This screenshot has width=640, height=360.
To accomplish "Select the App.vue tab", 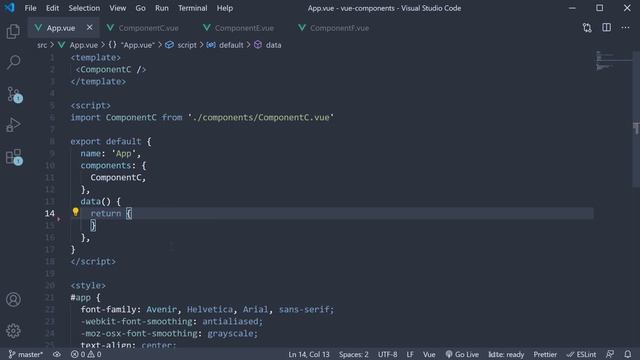I will 60,28.
